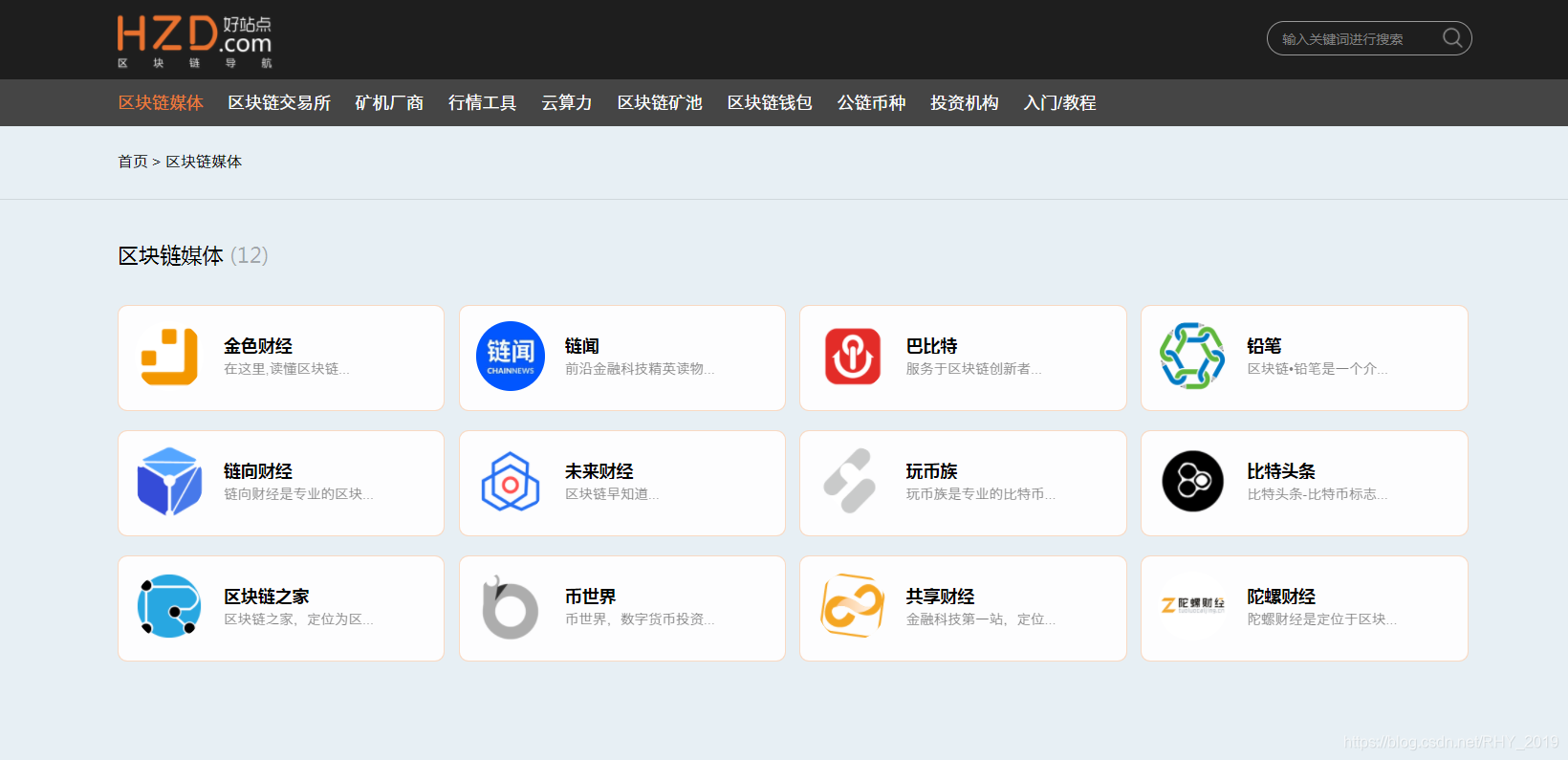Click the 陀螺财经 logo image
The image size is (1568, 760).
click(x=1192, y=604)
